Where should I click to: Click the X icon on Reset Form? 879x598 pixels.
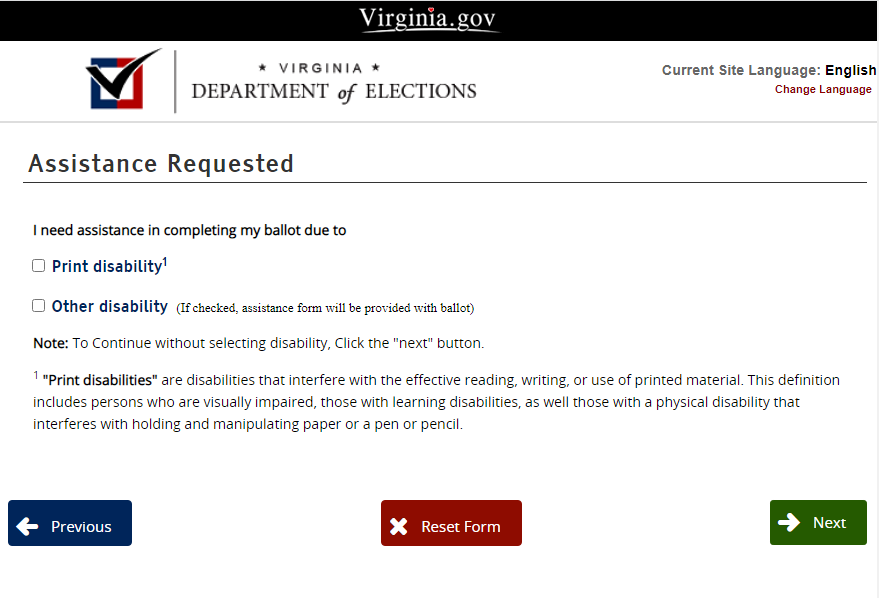[399, 526]
